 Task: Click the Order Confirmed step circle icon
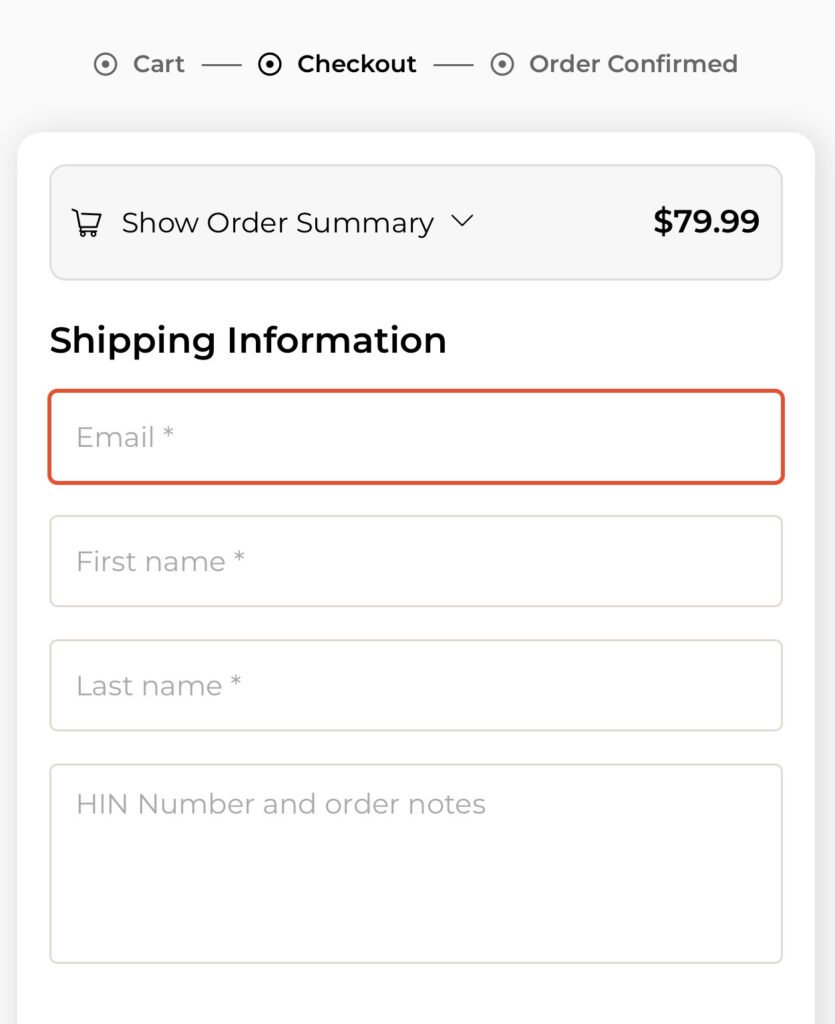point(502,64)
